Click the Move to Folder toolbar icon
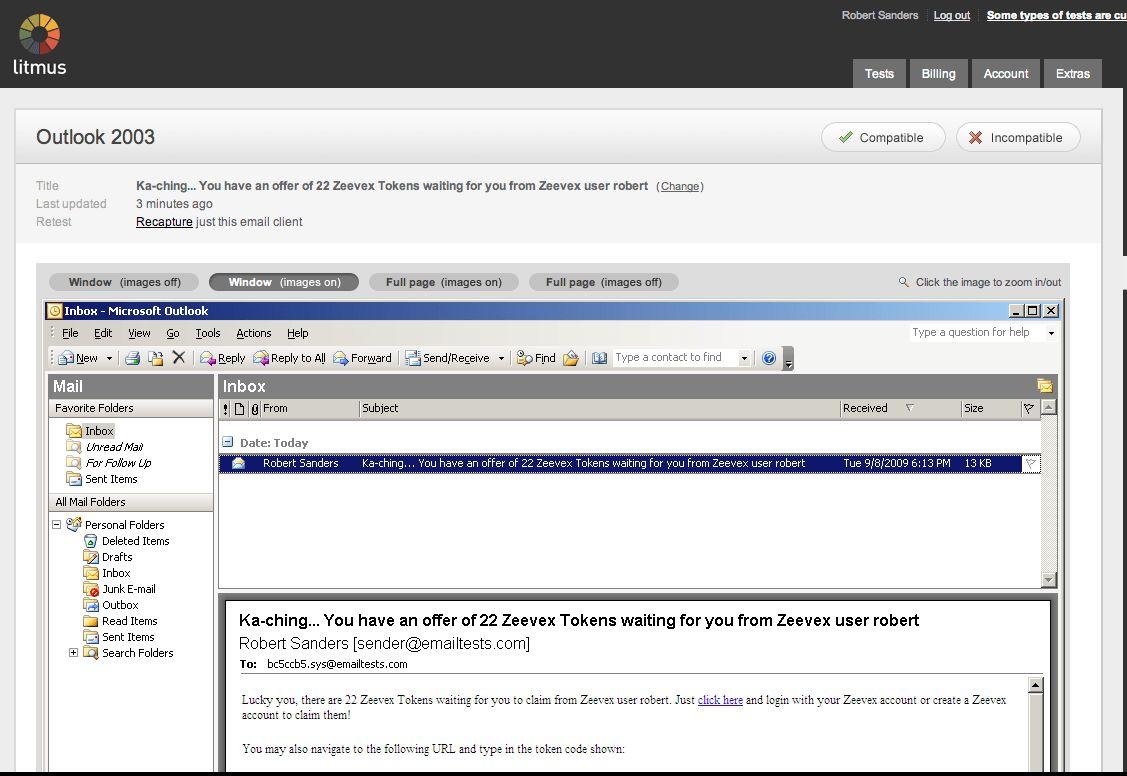 click(x=155, y=358)
